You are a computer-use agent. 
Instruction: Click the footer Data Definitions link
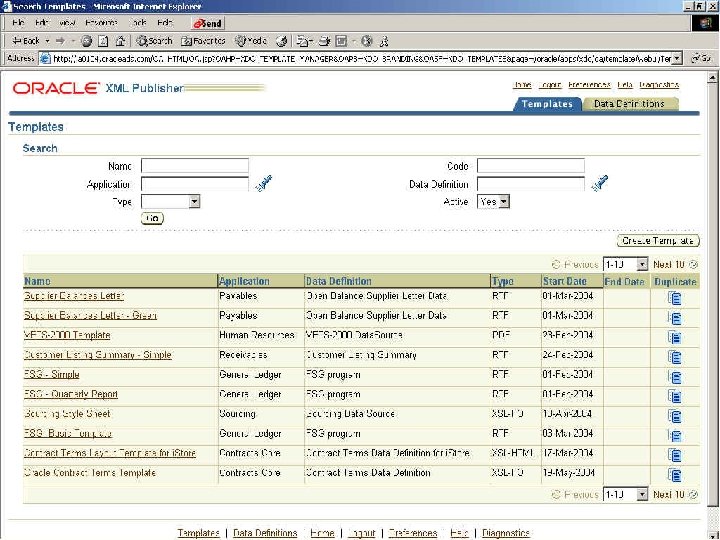pyautogui.click(x=265, y=533)
